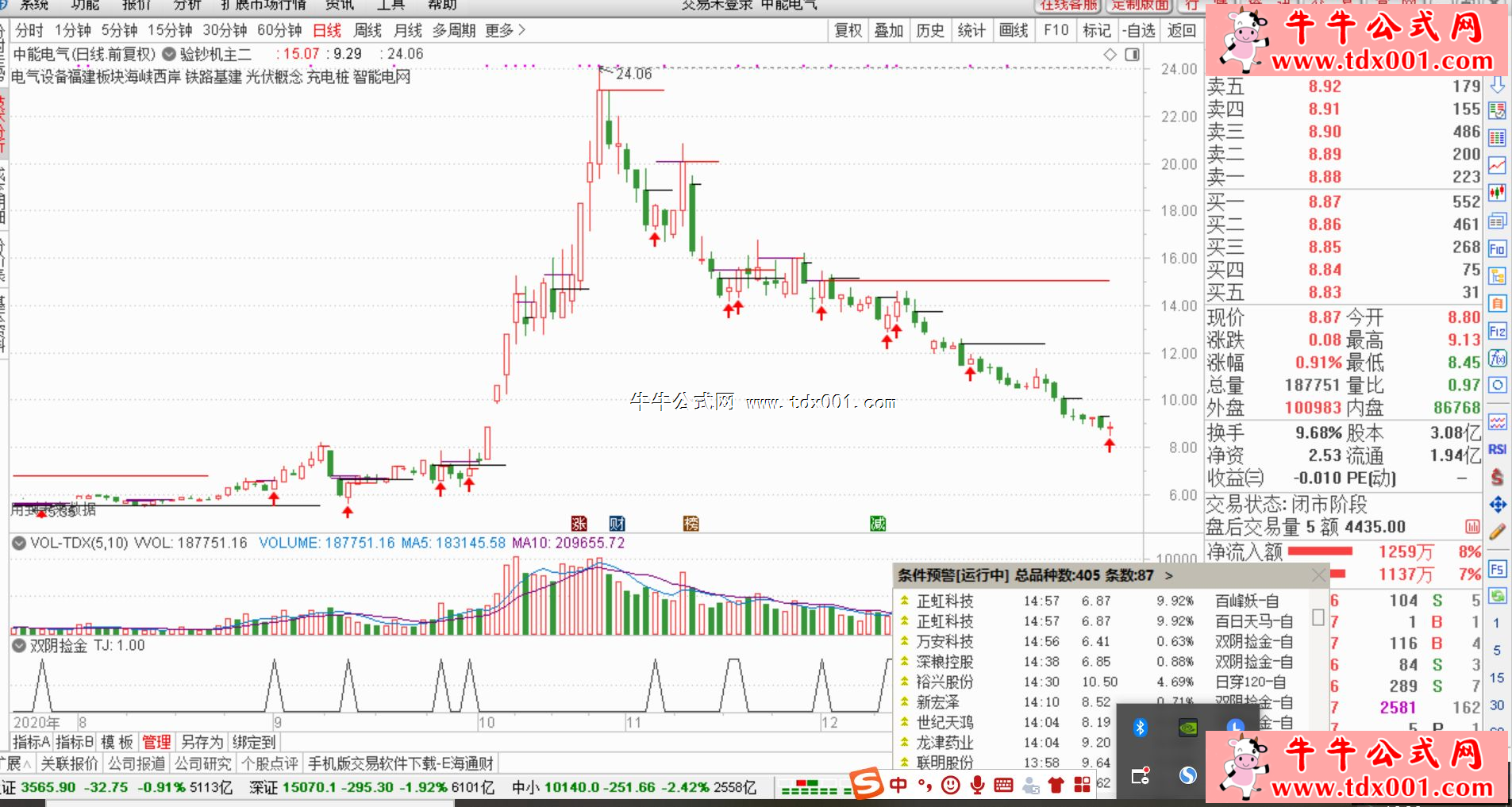This screenshot has height=807, width=1512.
Task: Click the red S dollar sidebar icon
Action: (x=1497, y=477)
